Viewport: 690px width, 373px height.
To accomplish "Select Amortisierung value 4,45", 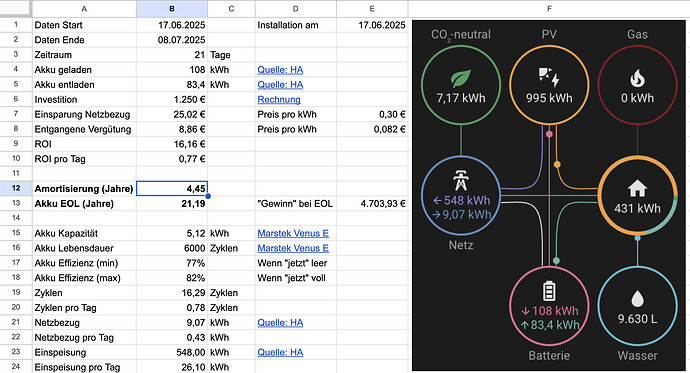I will tap(172, 189).
